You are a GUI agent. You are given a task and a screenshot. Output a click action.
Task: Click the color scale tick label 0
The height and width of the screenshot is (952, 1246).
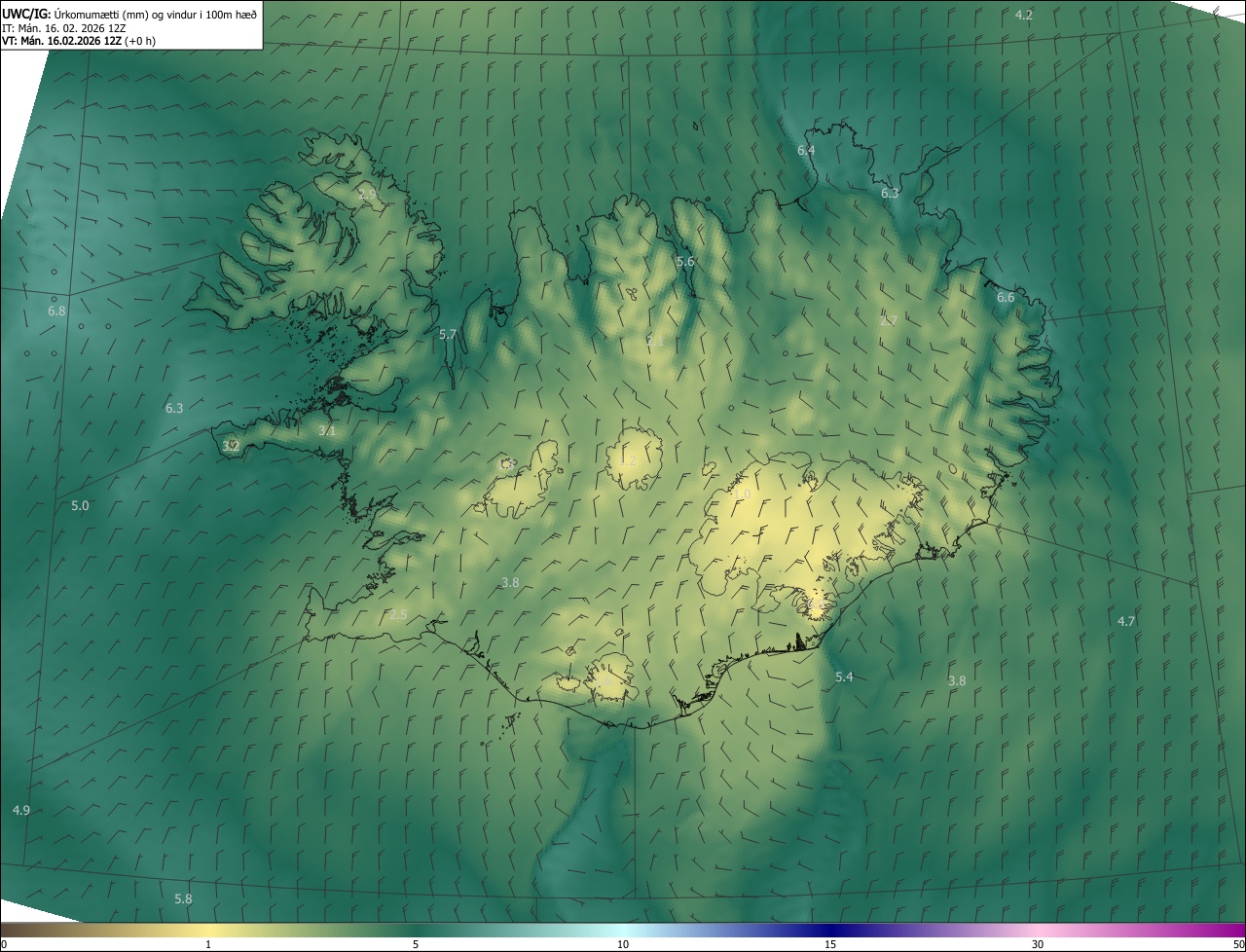(3, 944)
